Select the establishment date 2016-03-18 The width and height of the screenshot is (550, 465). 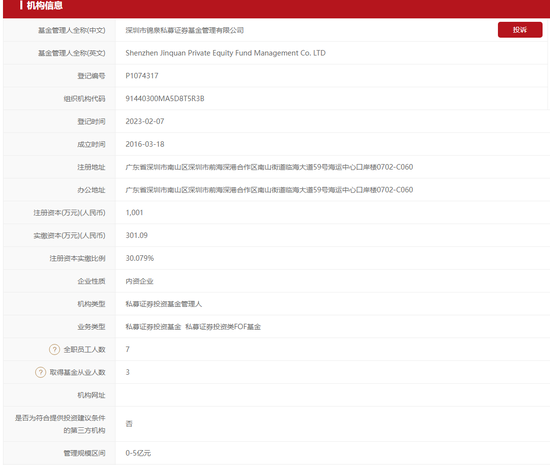[x=145, y=144]
